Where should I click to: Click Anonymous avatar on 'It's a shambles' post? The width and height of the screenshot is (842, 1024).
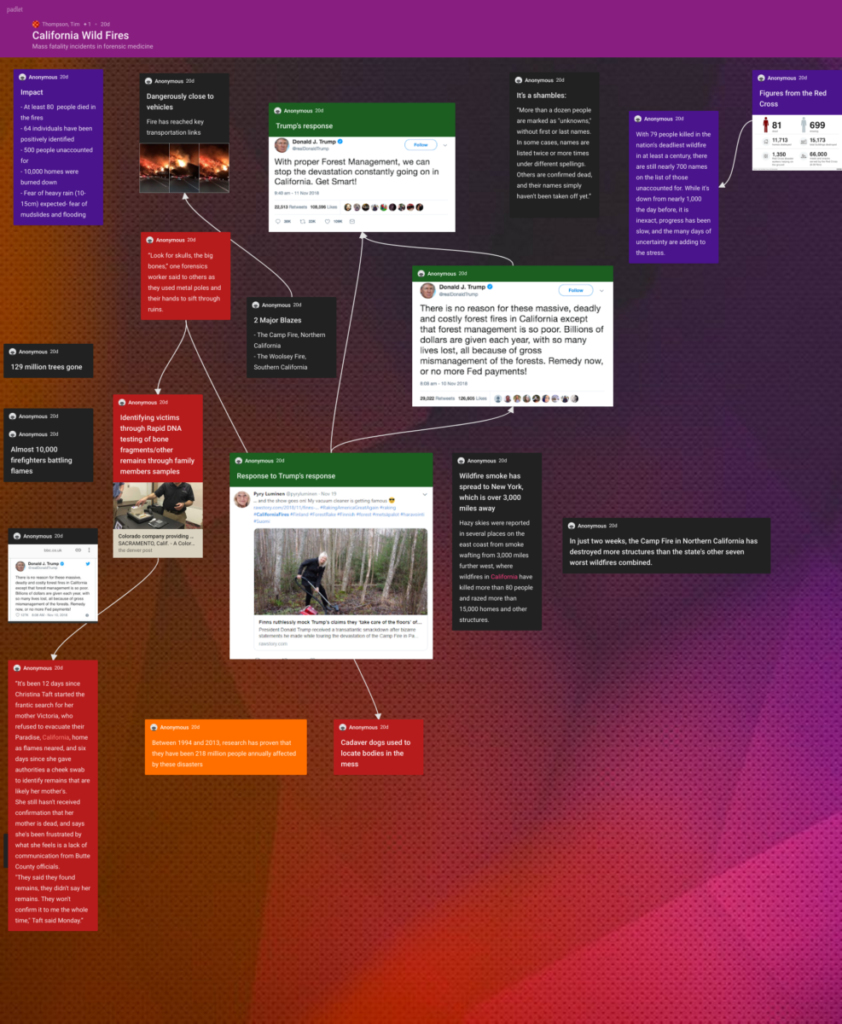[519, 80]
